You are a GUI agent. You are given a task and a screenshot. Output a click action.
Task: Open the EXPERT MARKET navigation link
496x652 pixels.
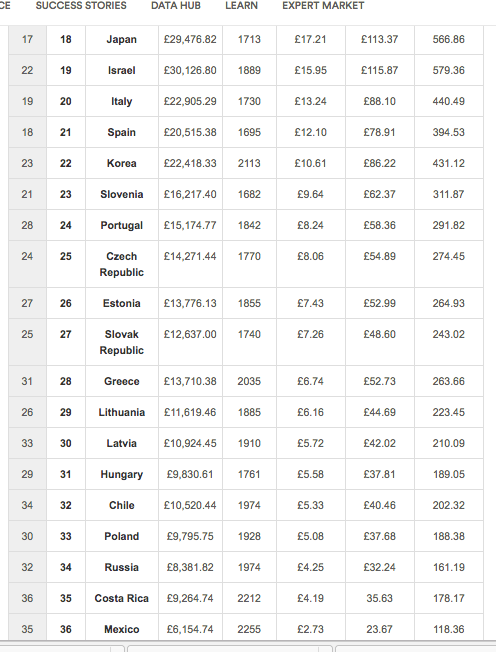pos(323,6)
